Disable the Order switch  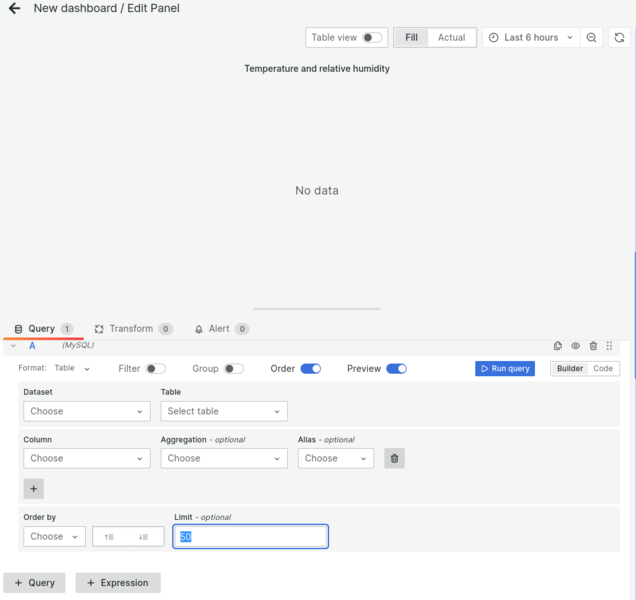tap(311, 369)
